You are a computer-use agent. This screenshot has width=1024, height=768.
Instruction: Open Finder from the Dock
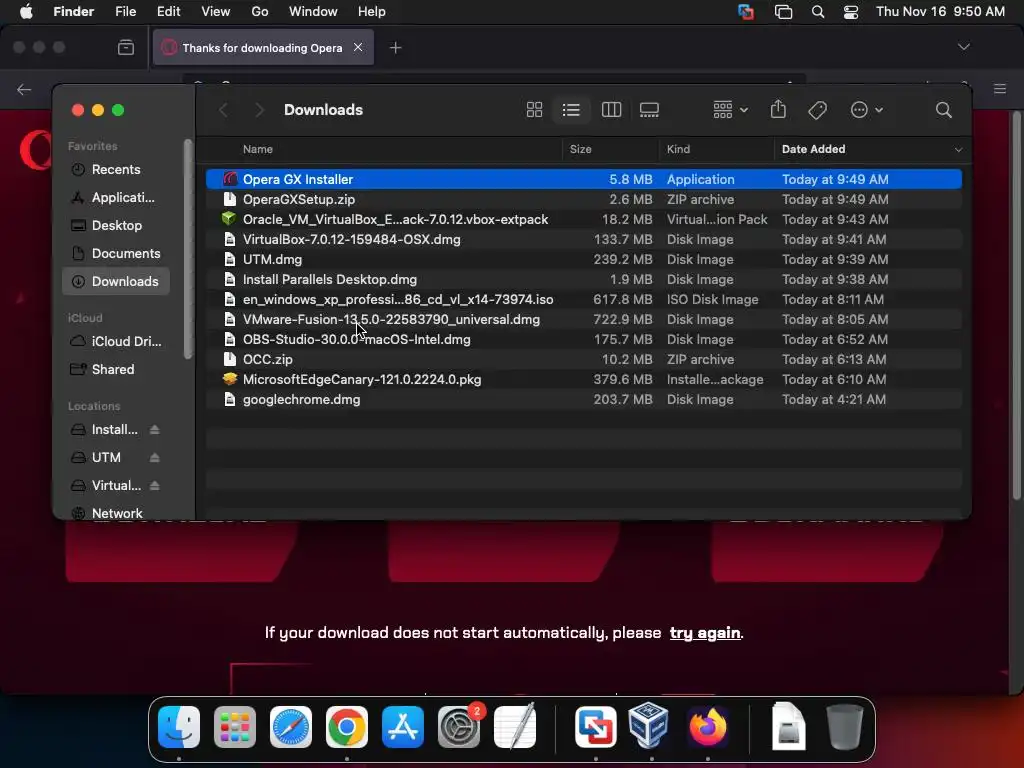179,726
